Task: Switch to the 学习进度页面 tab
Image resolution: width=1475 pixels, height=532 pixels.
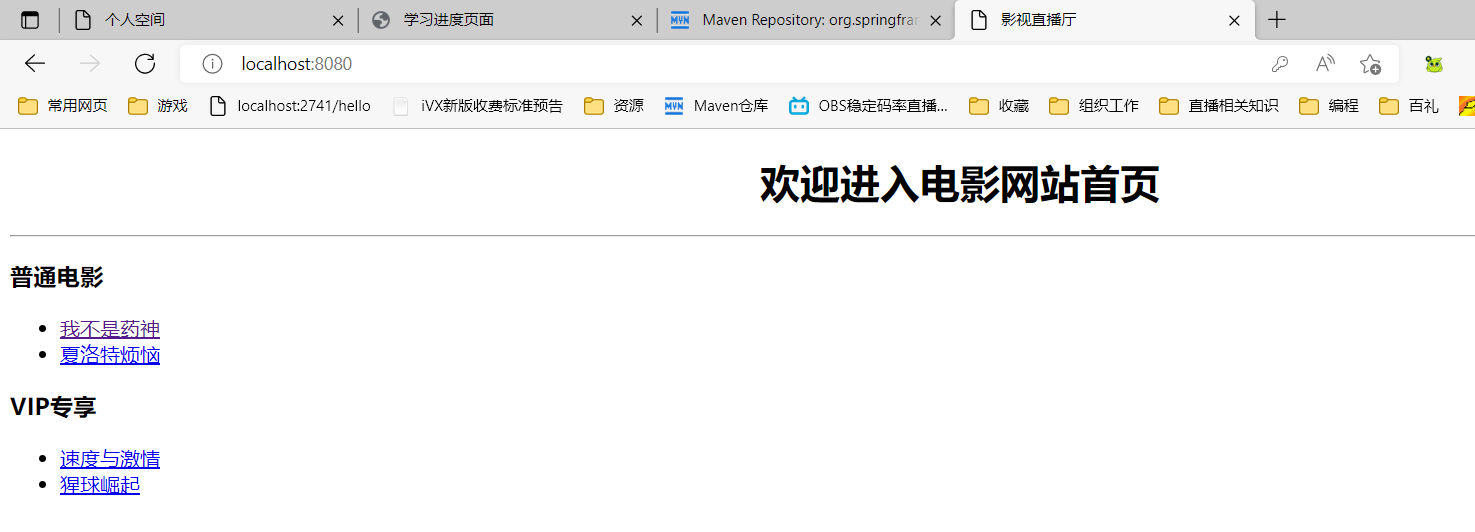Action: 507,20
